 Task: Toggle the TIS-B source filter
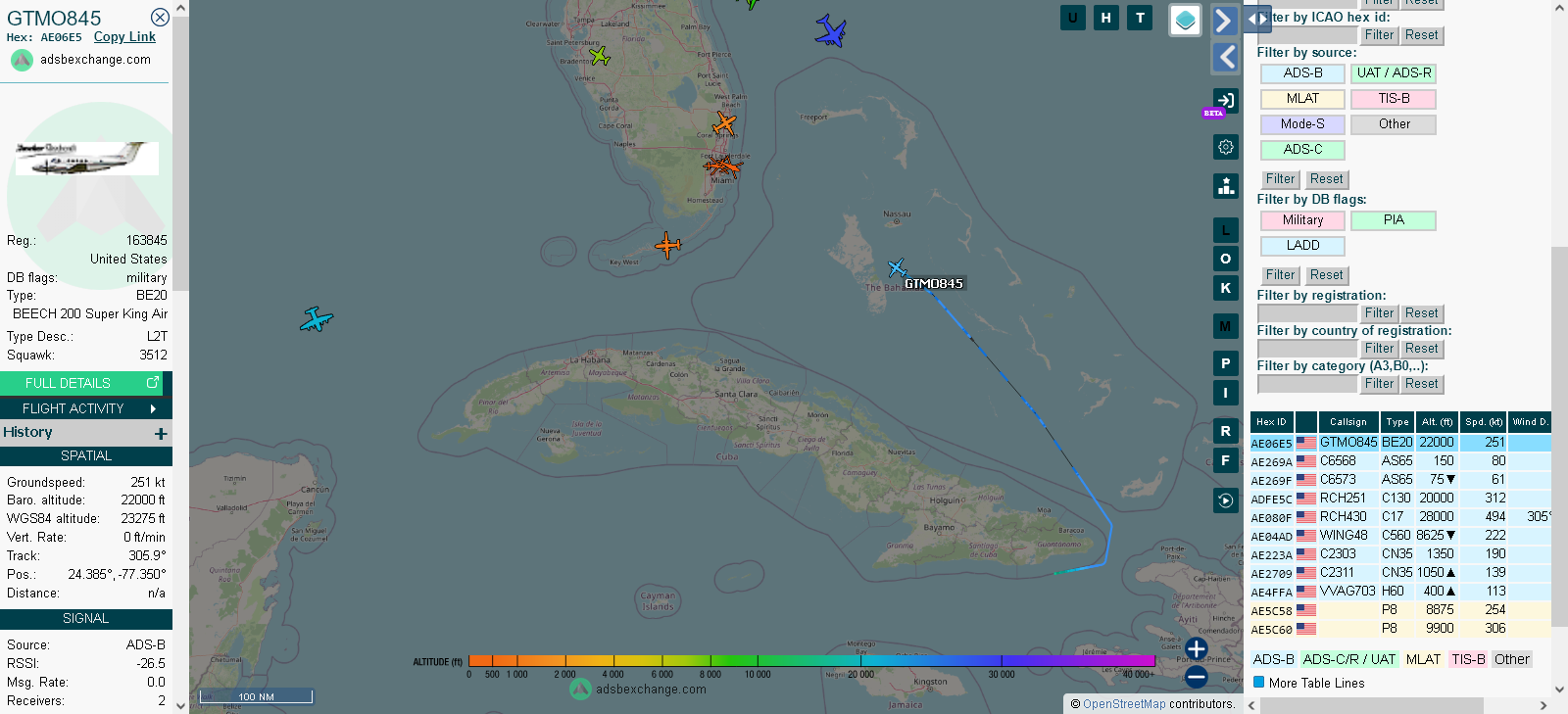pyautogui.click(x=1394, y=99)
